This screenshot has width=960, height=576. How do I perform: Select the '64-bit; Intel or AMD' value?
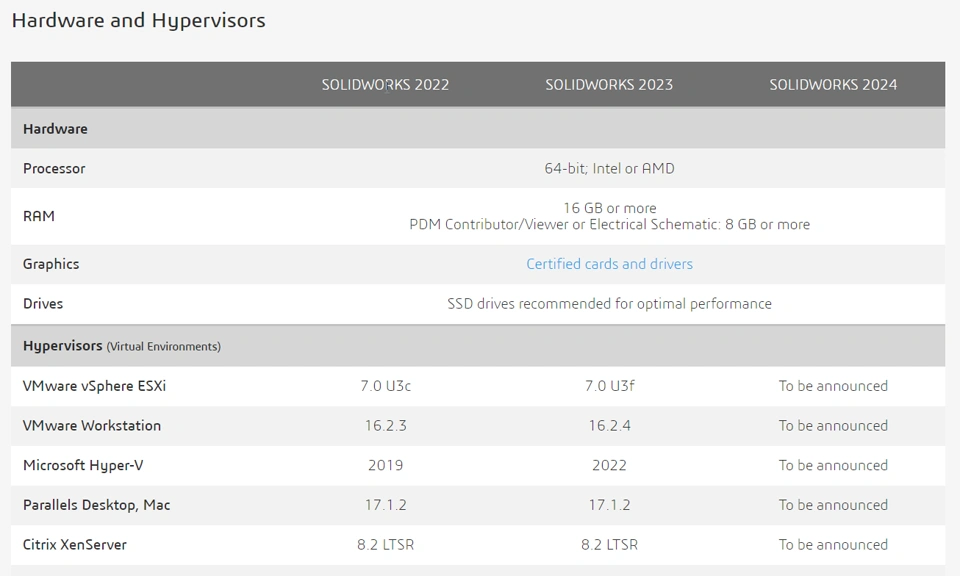[x=609, y=168]
